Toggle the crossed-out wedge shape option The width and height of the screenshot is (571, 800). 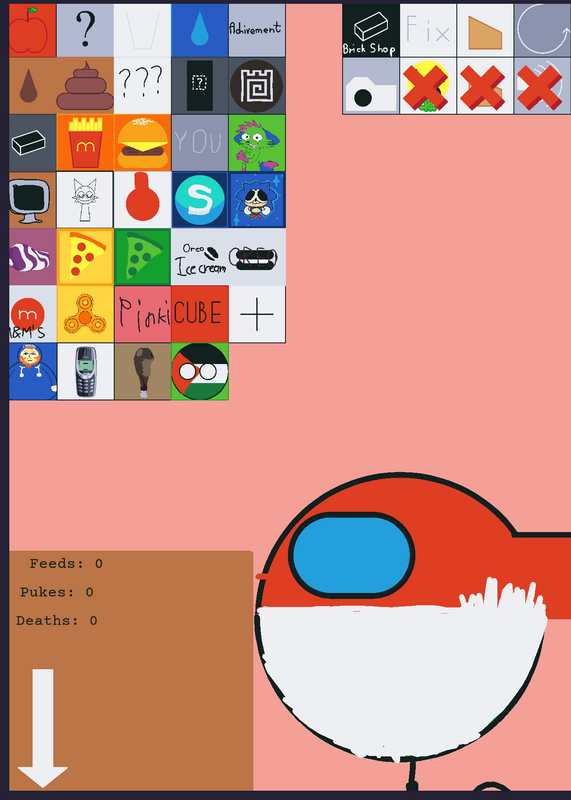click(485, 85)
